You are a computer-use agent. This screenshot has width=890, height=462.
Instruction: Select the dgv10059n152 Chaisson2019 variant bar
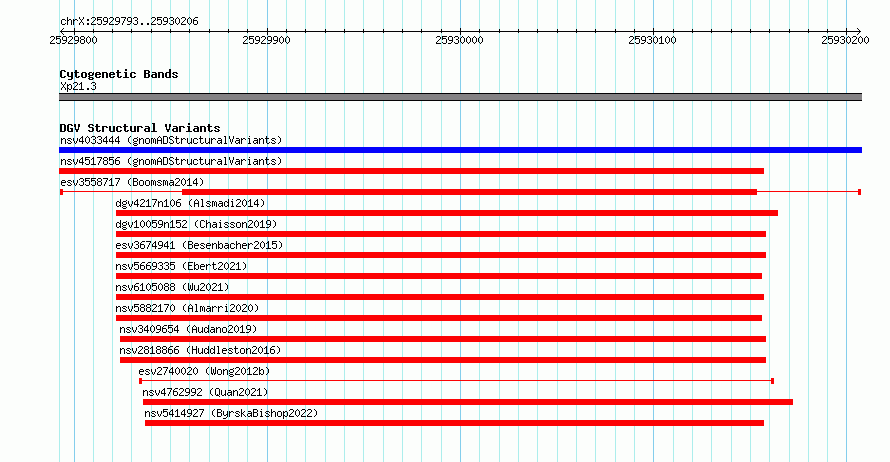(x=441, y=234)
